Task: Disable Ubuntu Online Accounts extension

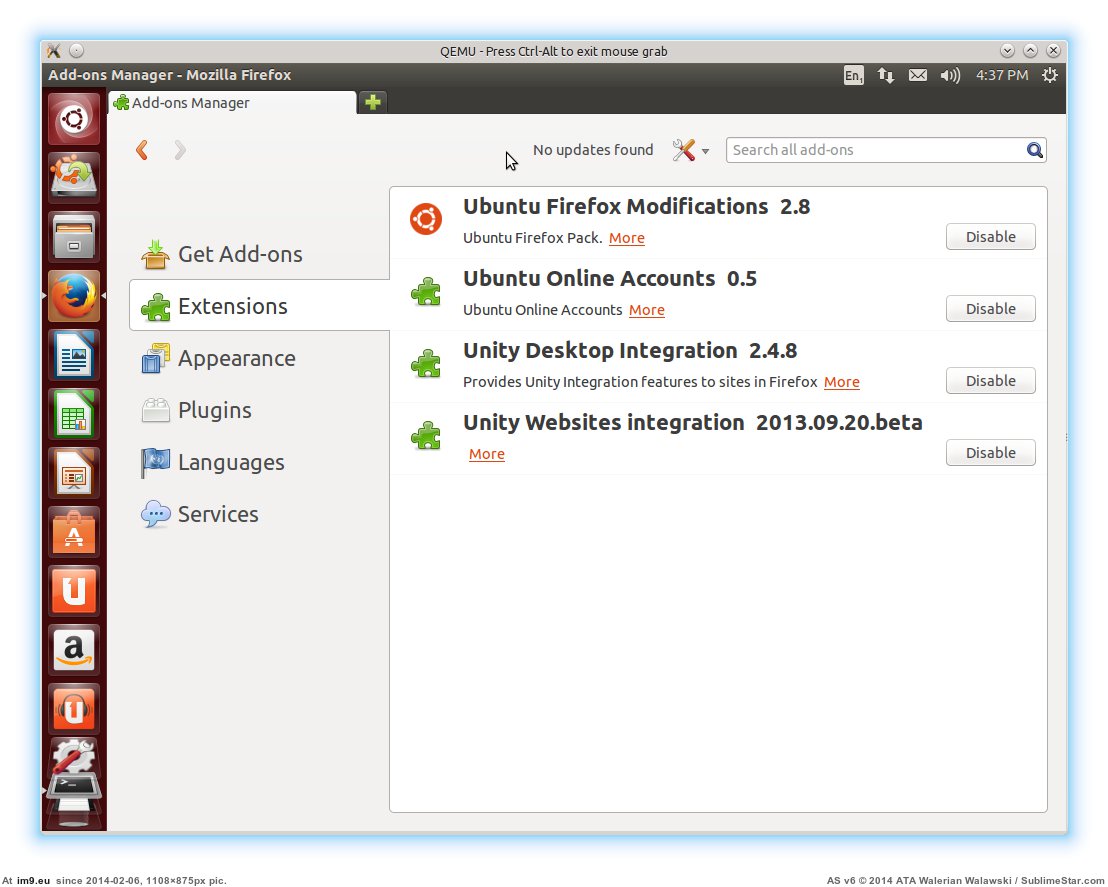Action: pyautogui.click(x=990, y=309)
